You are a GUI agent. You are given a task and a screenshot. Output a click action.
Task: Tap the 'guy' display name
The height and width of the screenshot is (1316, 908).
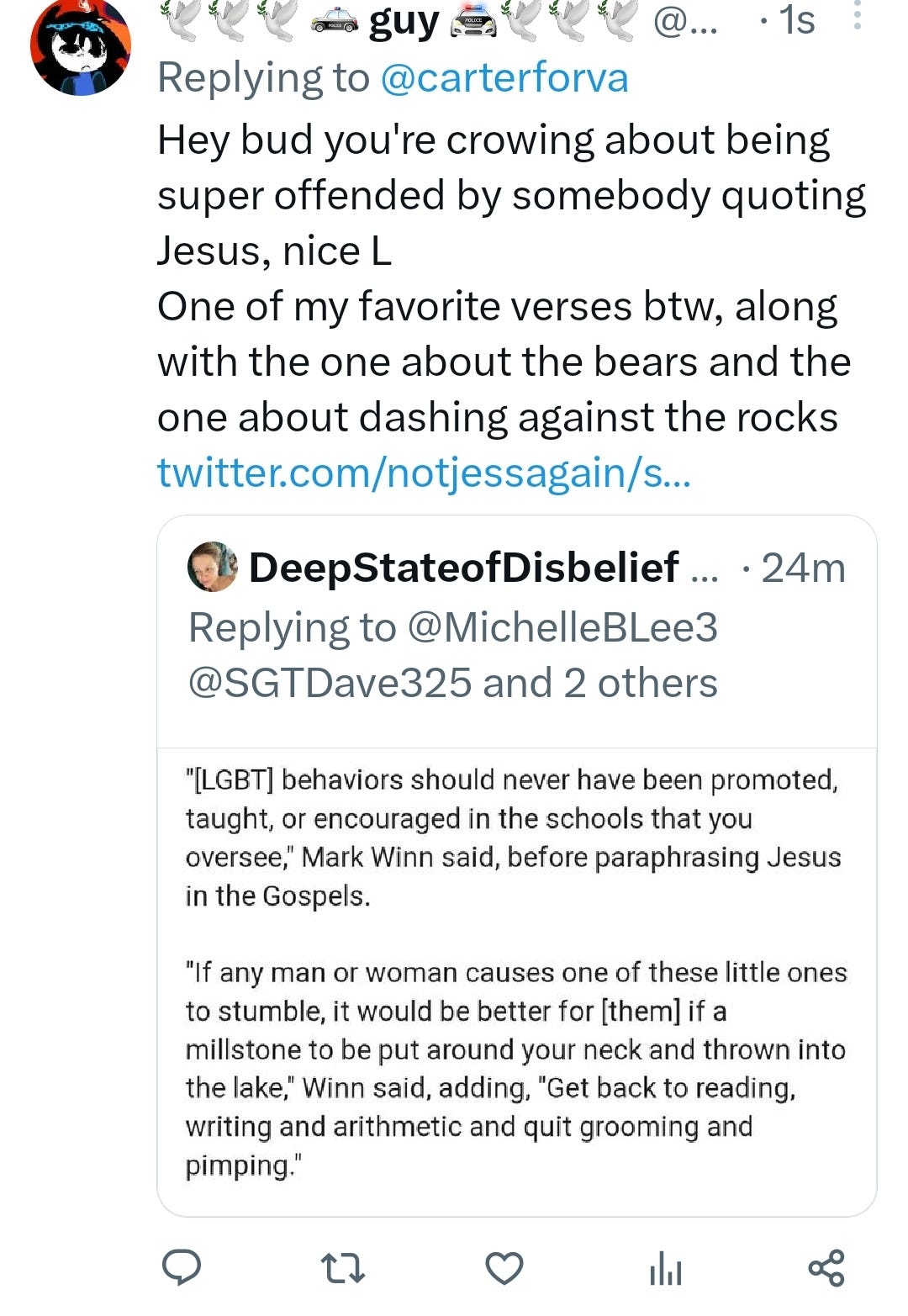[x=404, y=21]
